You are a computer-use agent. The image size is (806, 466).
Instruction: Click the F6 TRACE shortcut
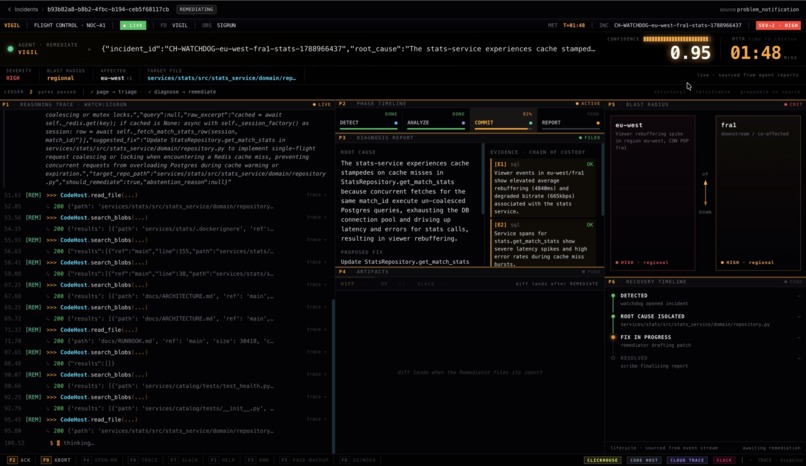143,460
